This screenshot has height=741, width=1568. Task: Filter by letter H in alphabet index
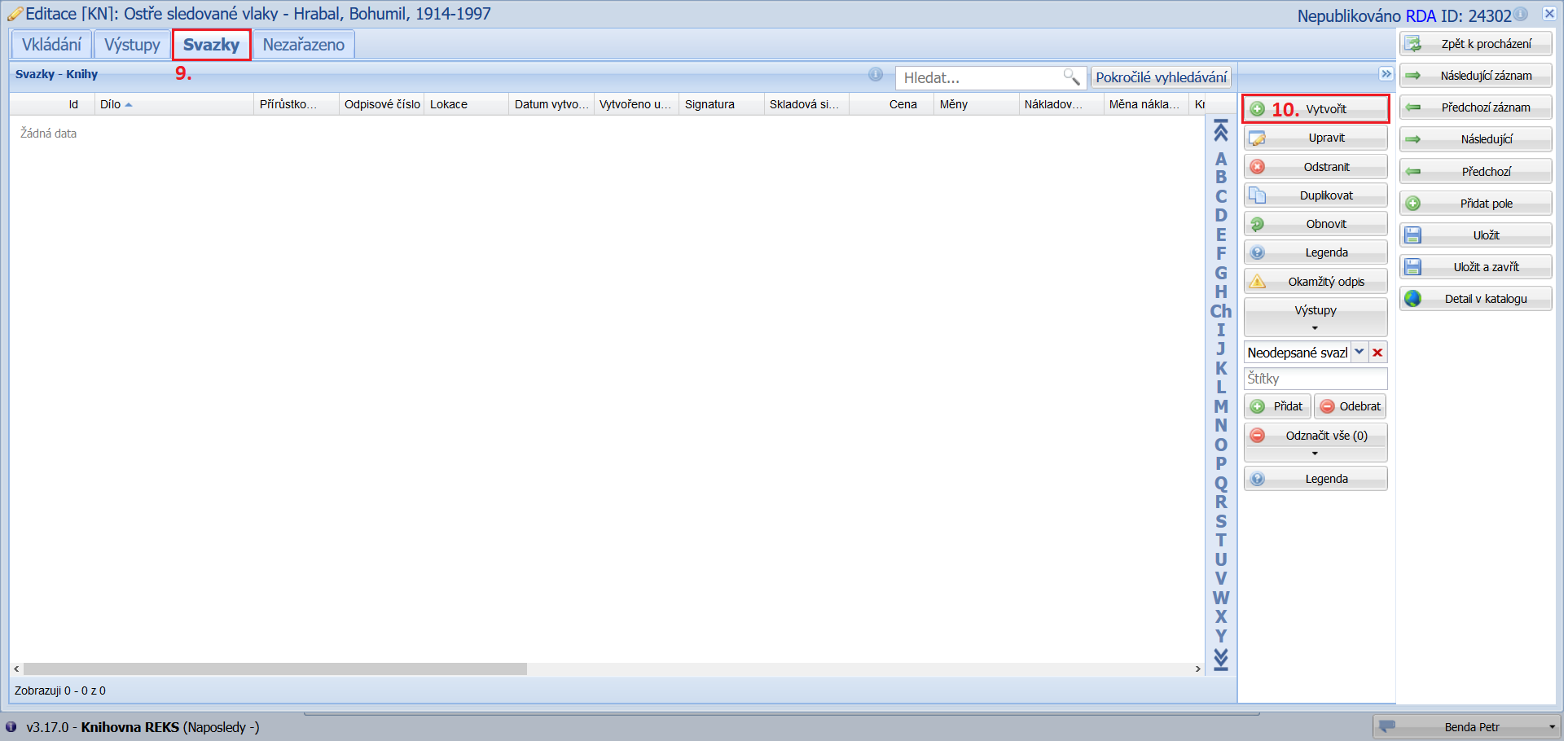(1221, 292)
